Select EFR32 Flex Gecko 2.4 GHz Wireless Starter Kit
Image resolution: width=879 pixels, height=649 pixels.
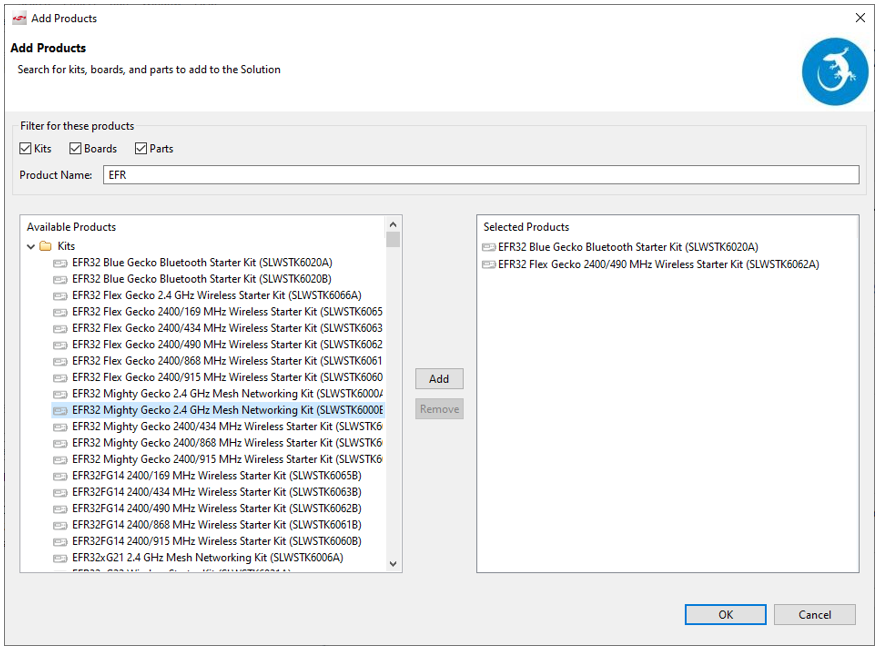coord(216,295)
